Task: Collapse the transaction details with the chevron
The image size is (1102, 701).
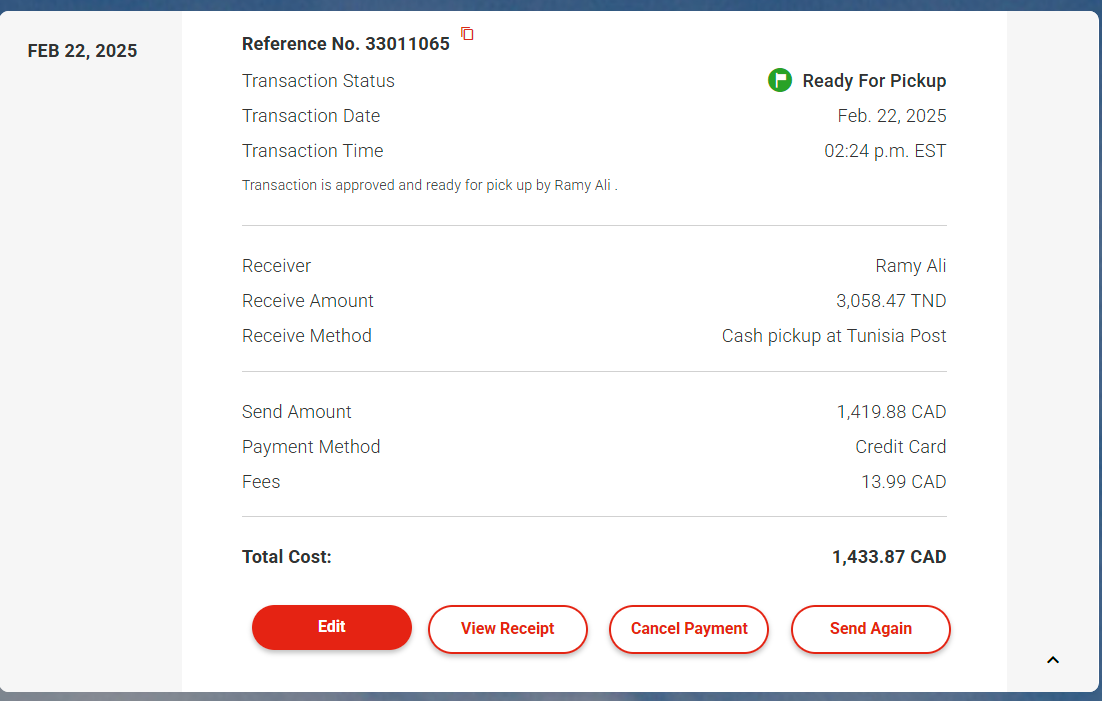Action: (x=1052, y=660)
